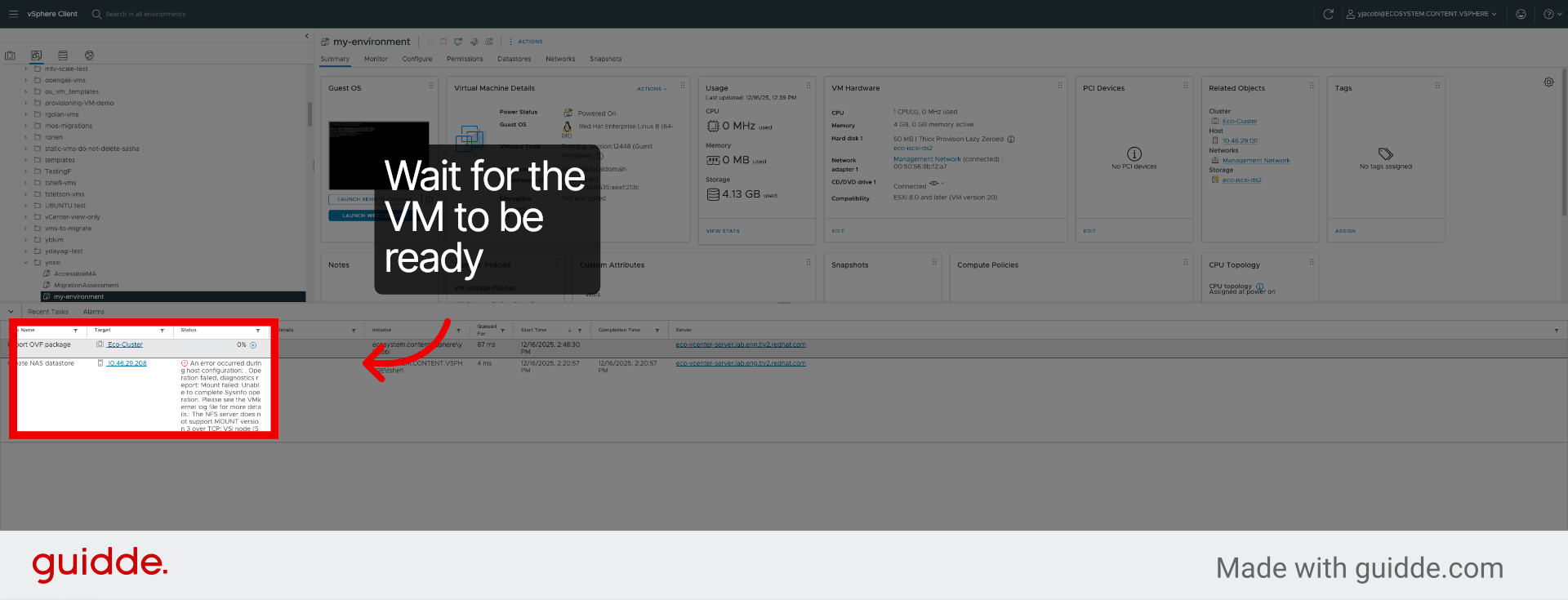Expand the templates folder
Viewport: 1568px width, 600px height.
(26, 161)
